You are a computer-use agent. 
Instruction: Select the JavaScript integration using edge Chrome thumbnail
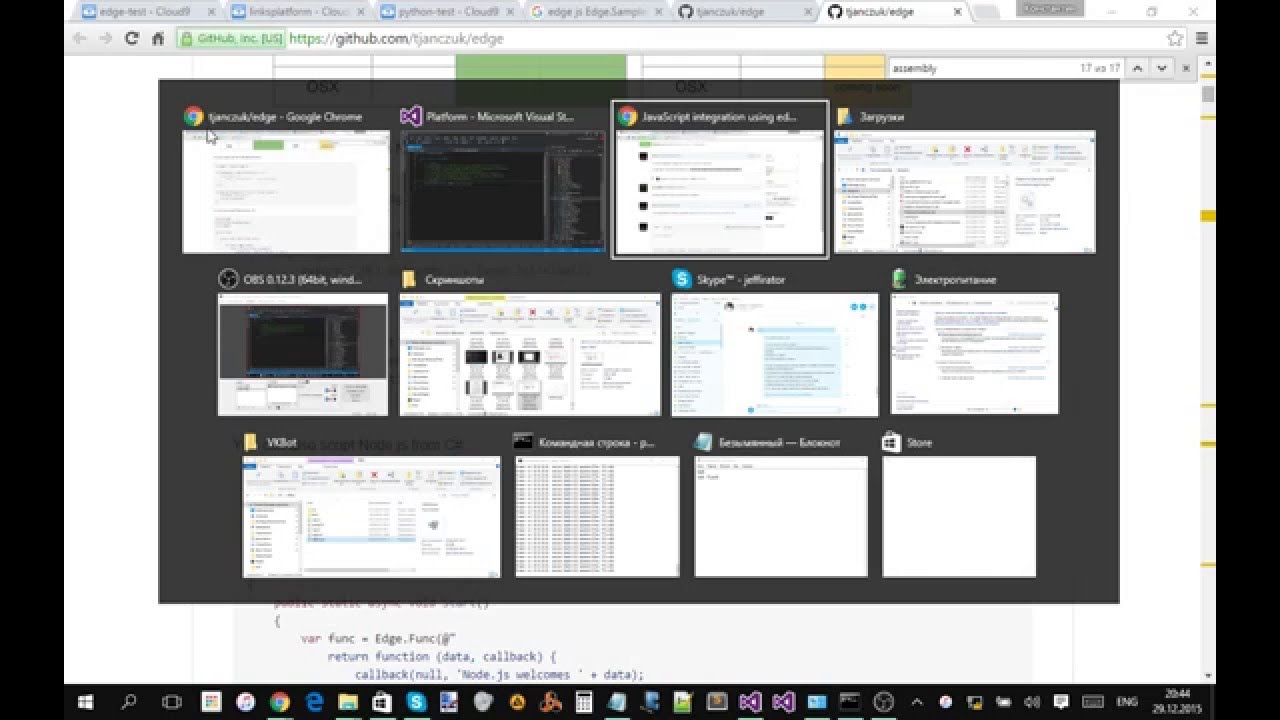[720, 192]
